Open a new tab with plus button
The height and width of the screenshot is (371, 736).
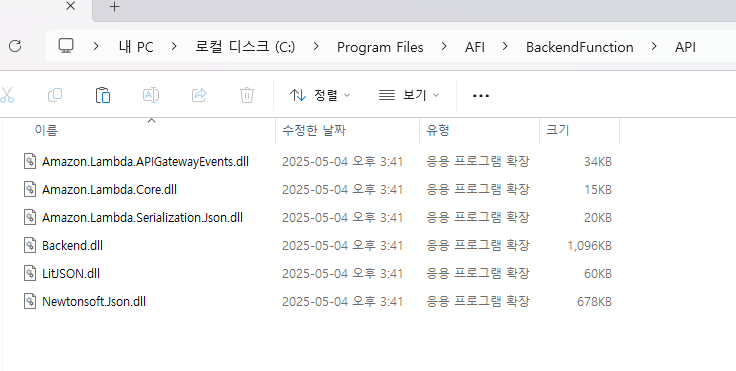(x=115, y=7)
